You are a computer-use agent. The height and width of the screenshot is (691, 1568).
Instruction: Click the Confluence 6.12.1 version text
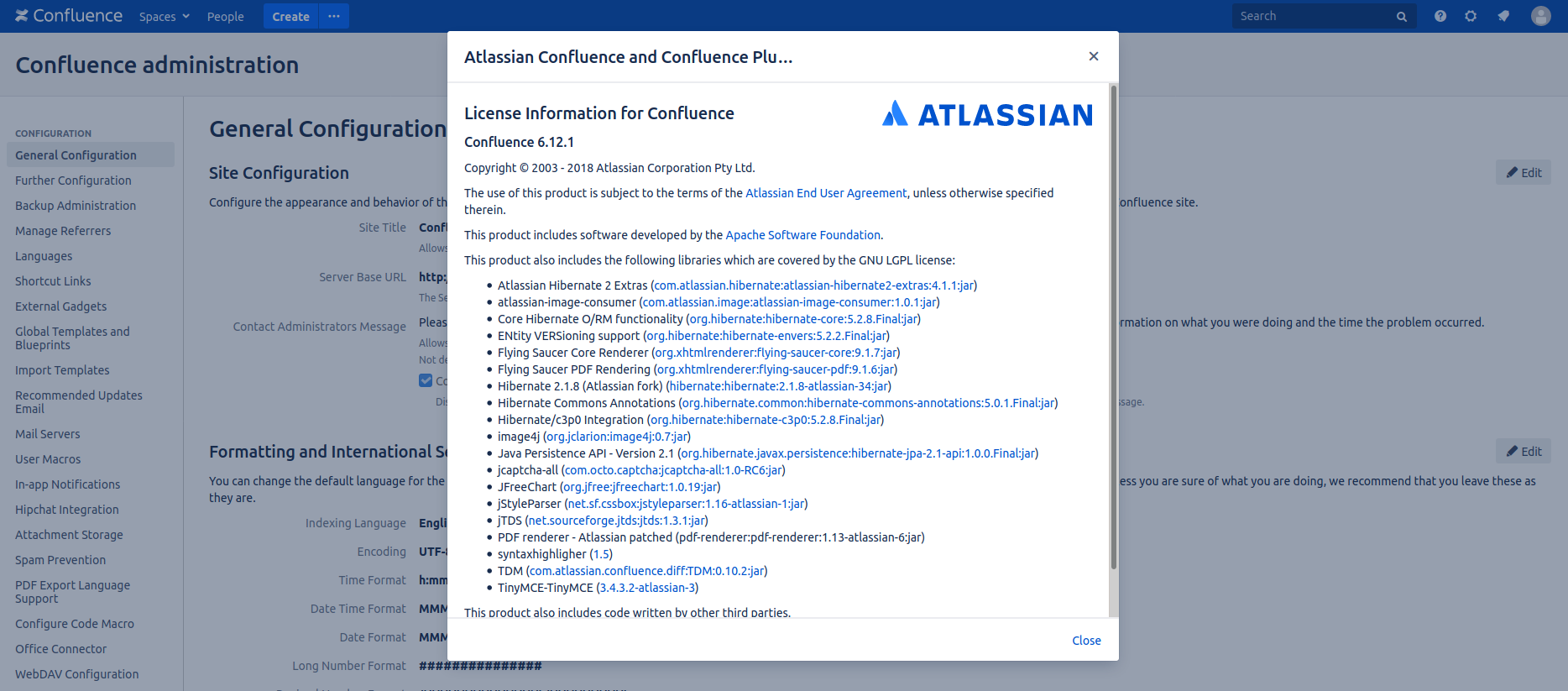point(520,142)
